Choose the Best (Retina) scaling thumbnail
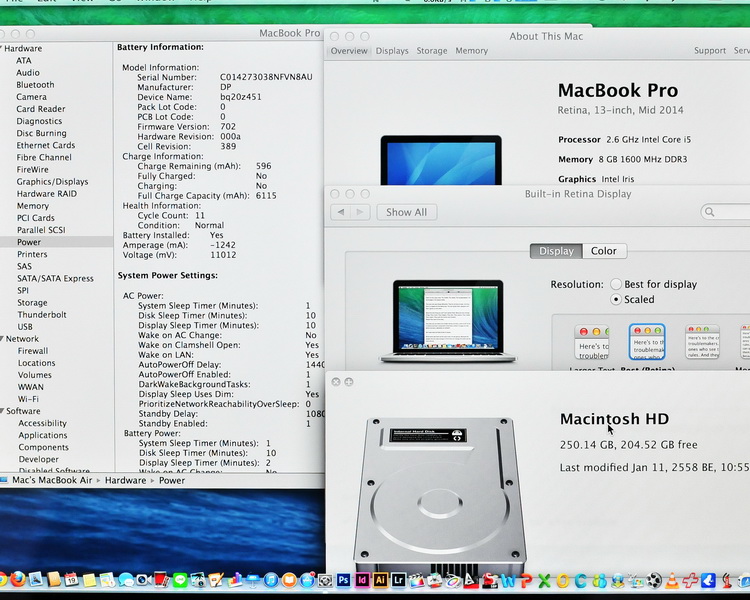This screenshot has width=750, height=600. pyautogui.click(x=647, y=342)
